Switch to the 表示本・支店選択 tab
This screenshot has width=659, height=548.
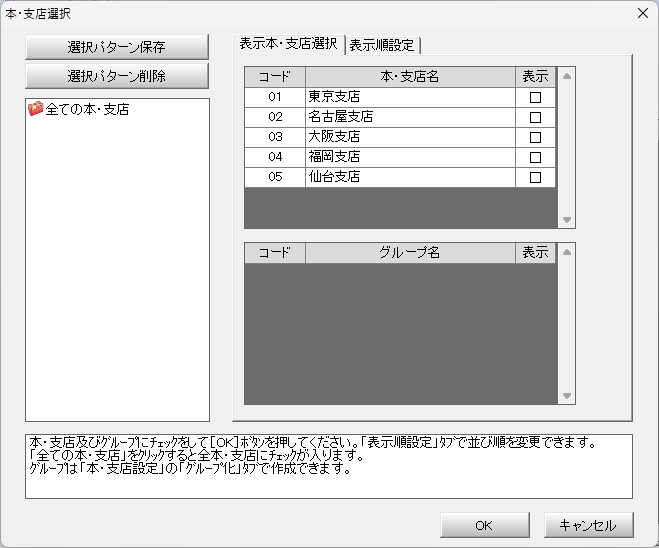[288, 44]
